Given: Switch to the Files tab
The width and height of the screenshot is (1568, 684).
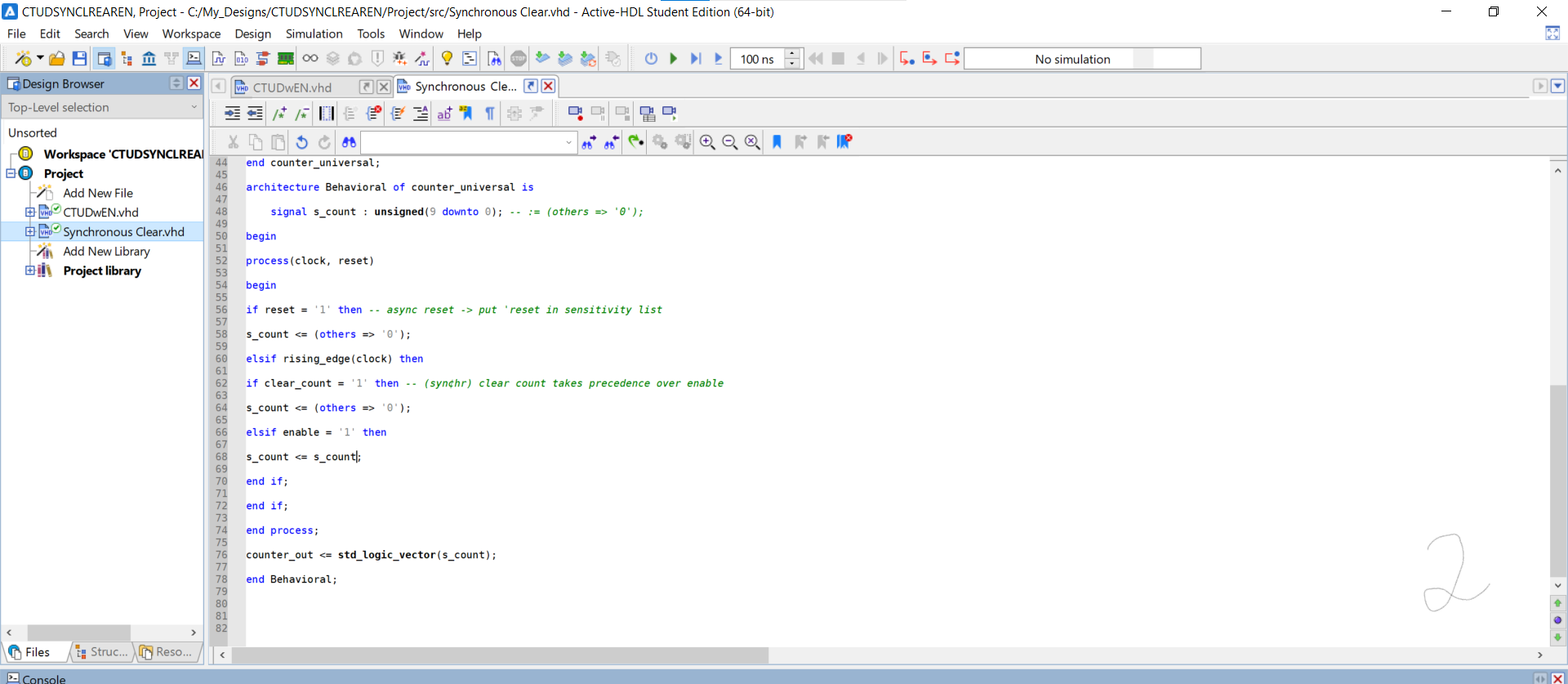Looking at the screenshot, I should 30,651.
